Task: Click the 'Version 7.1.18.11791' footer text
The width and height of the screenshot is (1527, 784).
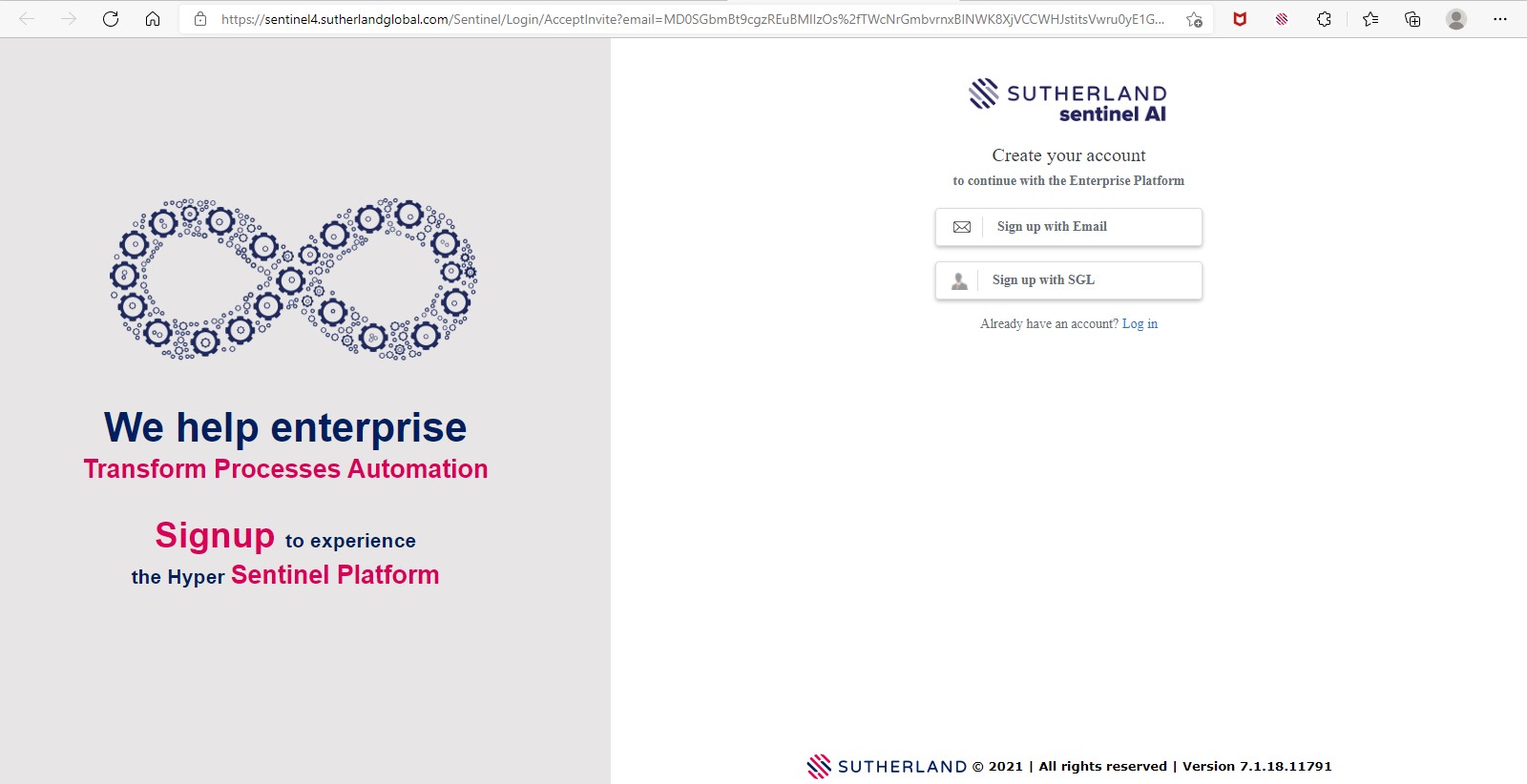Action: click(1257, 766)
